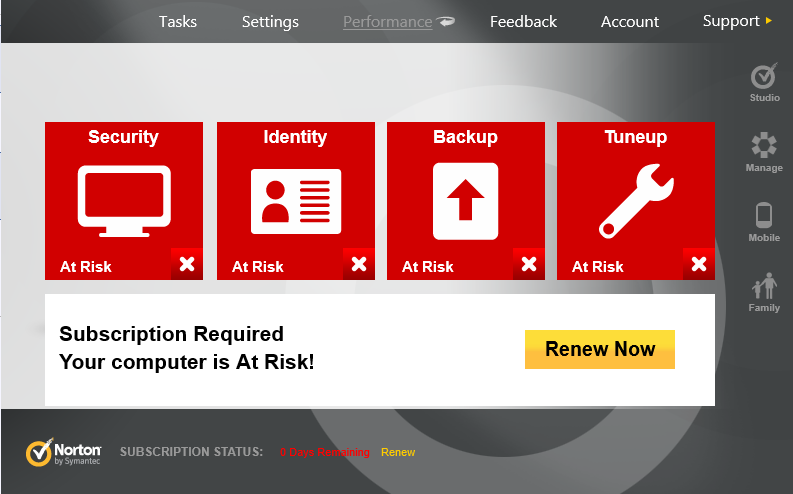Open Norton Studio from the sidebar
This screenshot has width=793, height=494.
[x=764, y=83]
